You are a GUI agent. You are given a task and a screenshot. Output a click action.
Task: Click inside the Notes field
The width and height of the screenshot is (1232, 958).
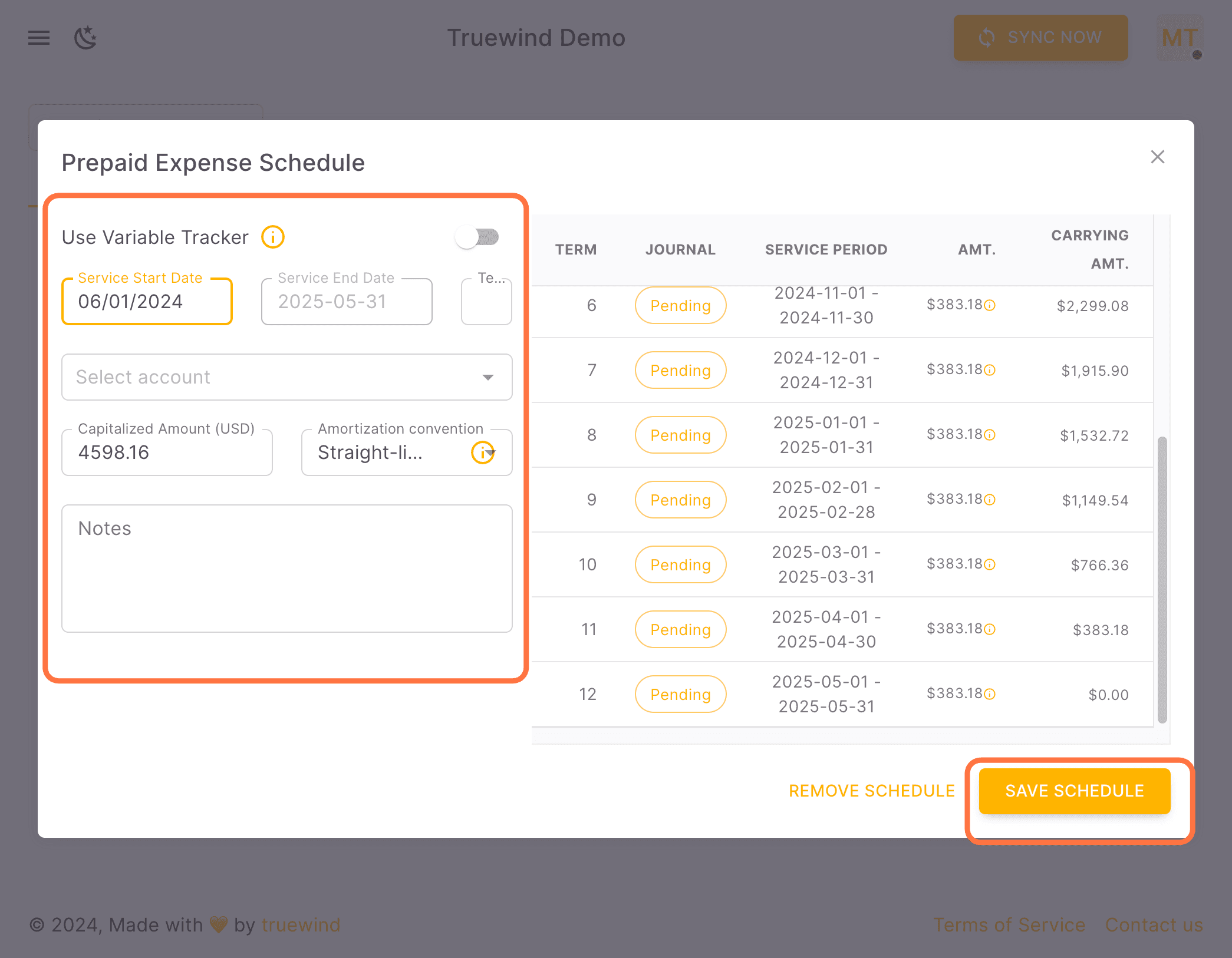286,566
